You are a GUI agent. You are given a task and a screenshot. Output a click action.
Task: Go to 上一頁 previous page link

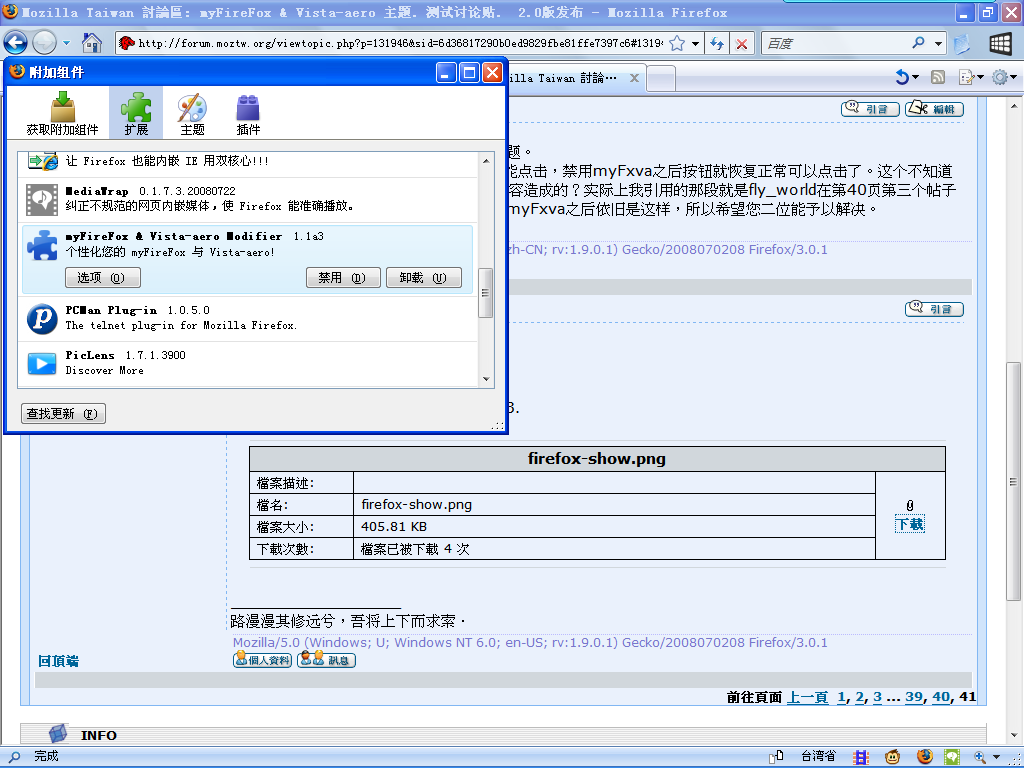point(808,697)
